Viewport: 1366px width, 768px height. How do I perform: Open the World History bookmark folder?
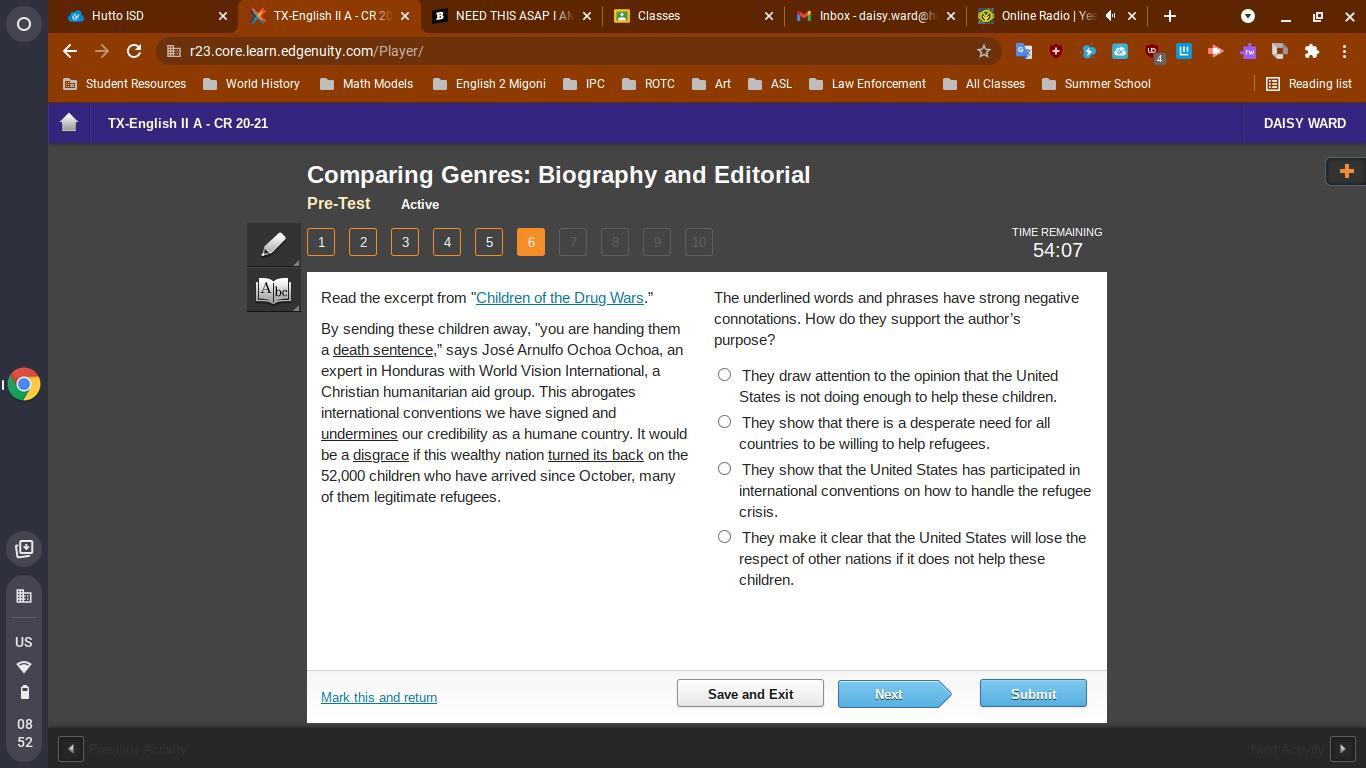[x=251, y=84]
